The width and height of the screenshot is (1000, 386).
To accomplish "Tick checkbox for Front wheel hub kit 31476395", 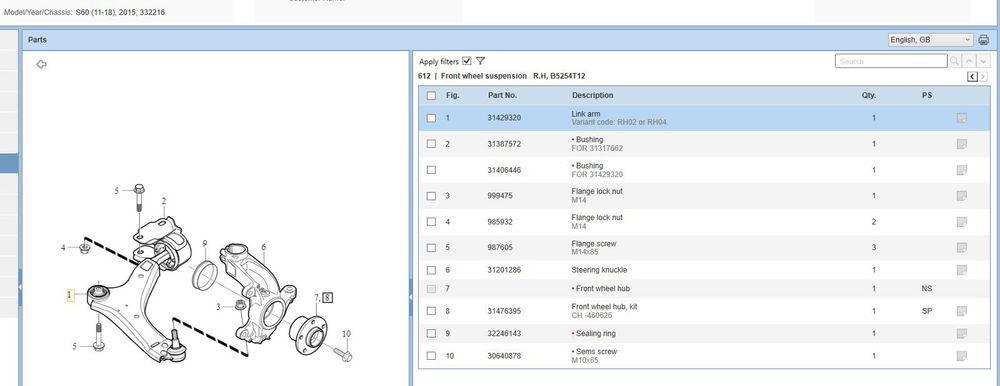I will click(431, 311).
